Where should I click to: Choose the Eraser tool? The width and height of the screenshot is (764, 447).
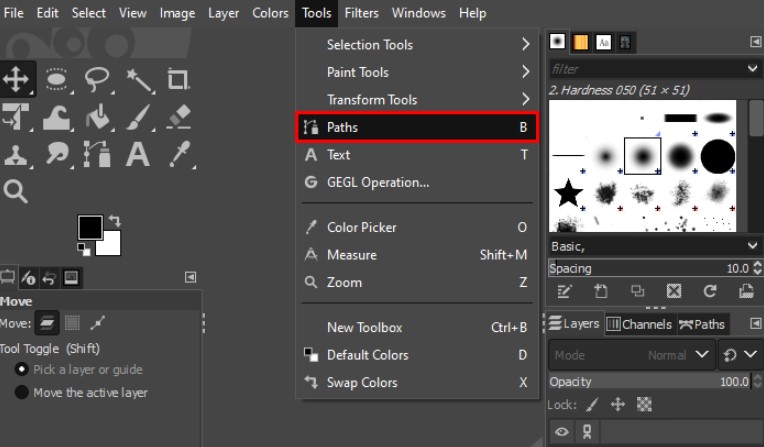point(178,116)
